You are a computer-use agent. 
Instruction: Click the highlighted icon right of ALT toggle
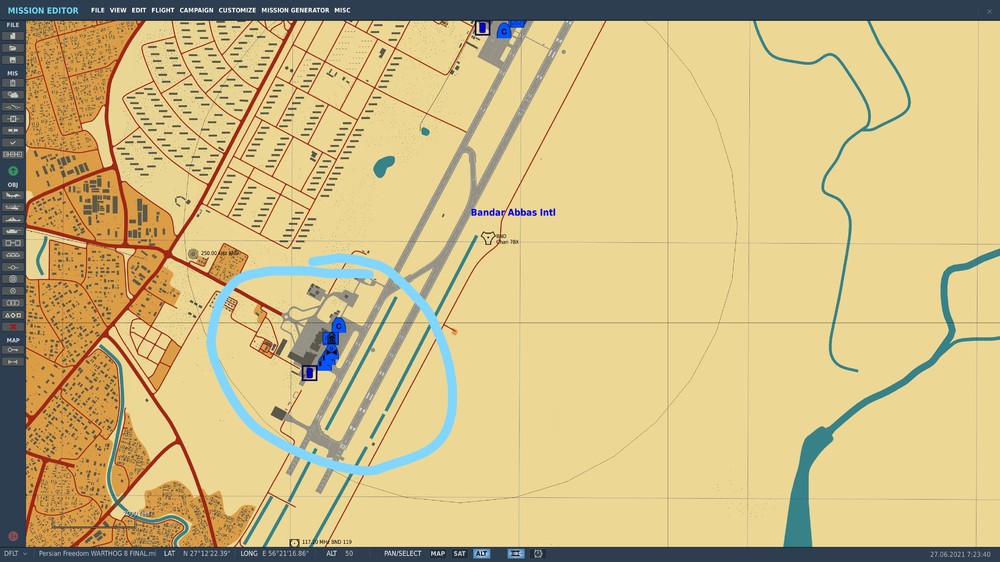pyautogui.click(x=516, y=554)
